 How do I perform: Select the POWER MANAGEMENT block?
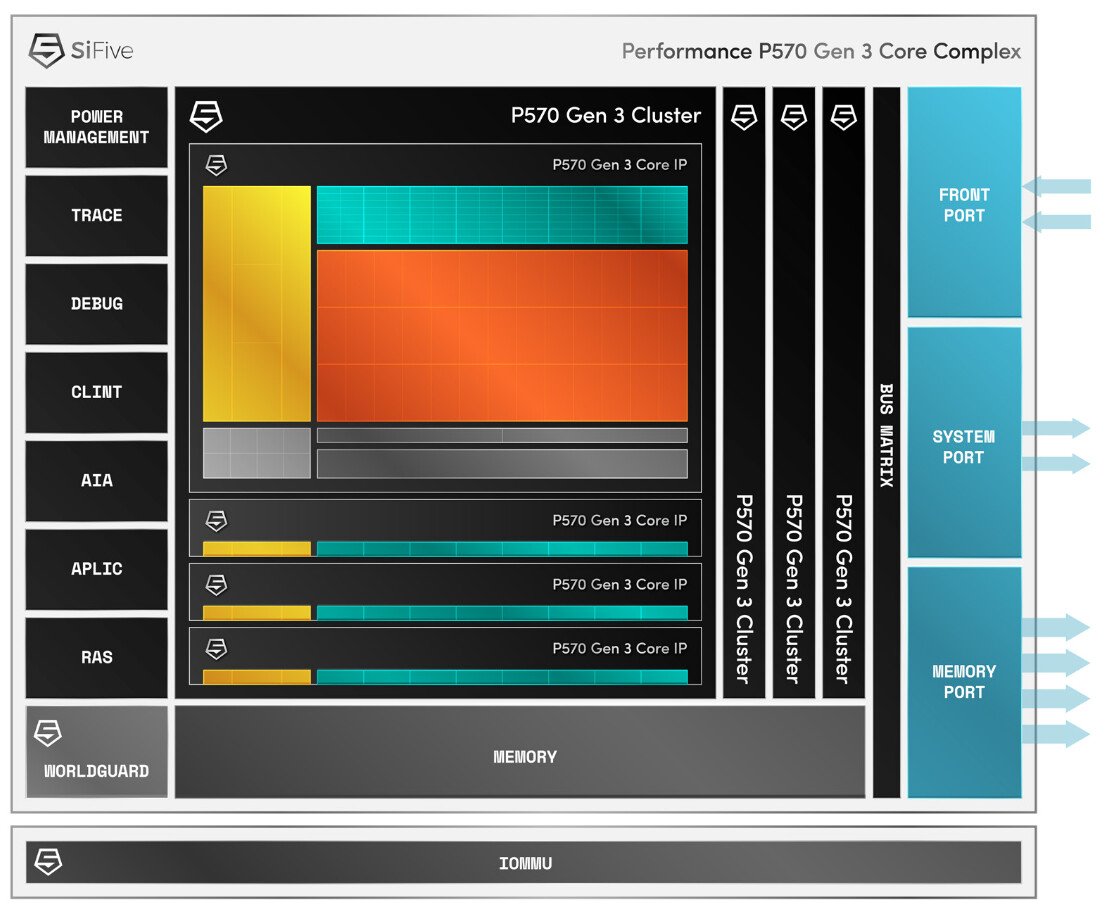pyautogui.click(x=97, y=127)
